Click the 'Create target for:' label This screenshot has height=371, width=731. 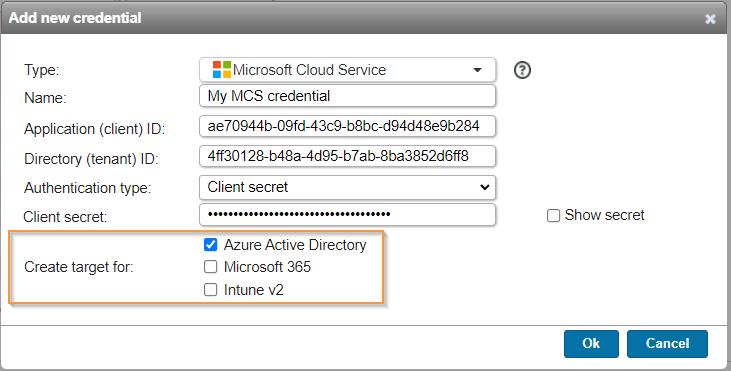tap(79, 267)
